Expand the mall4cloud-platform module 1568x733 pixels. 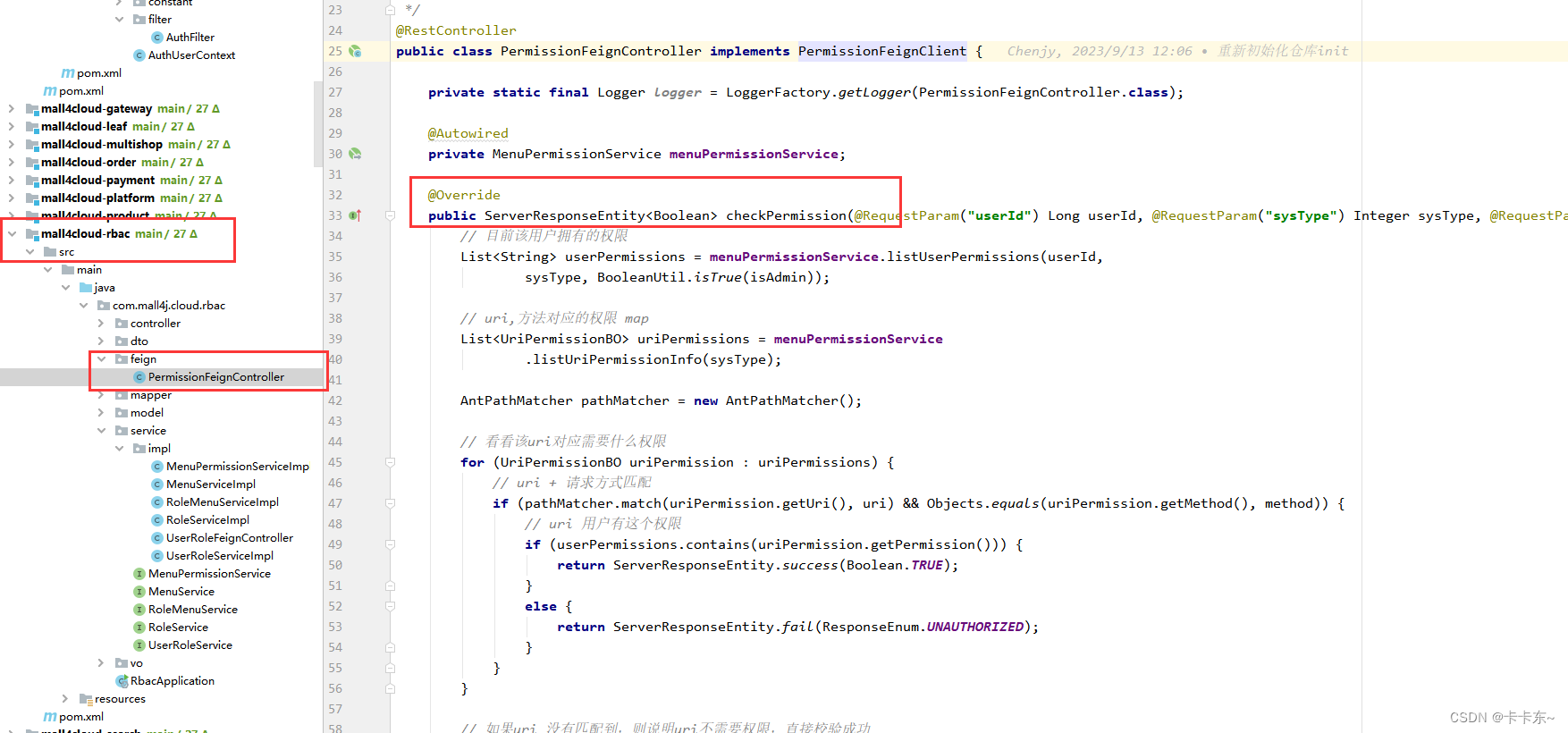(12, 198)
